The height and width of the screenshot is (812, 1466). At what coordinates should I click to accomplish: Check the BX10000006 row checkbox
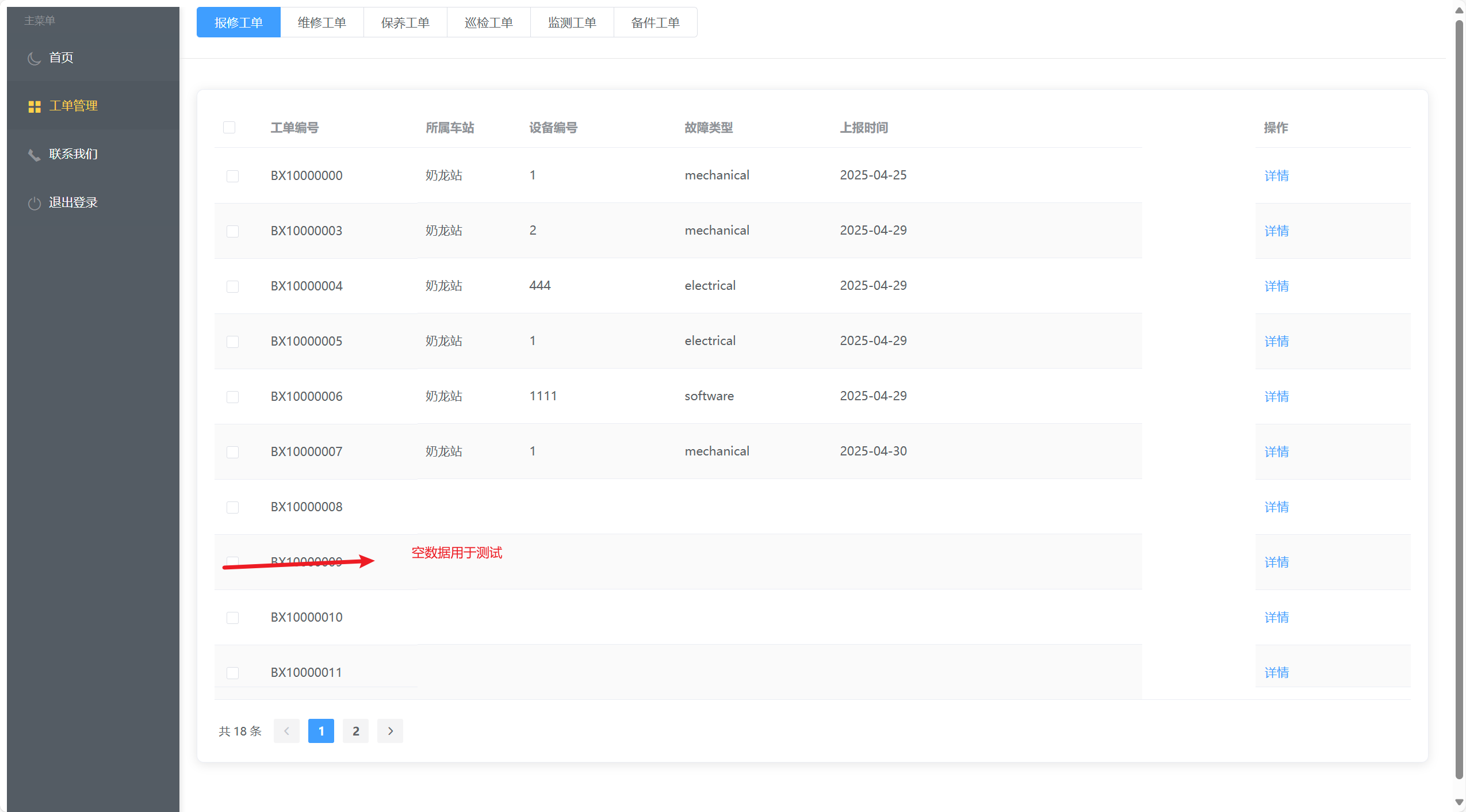coord(232,397)
